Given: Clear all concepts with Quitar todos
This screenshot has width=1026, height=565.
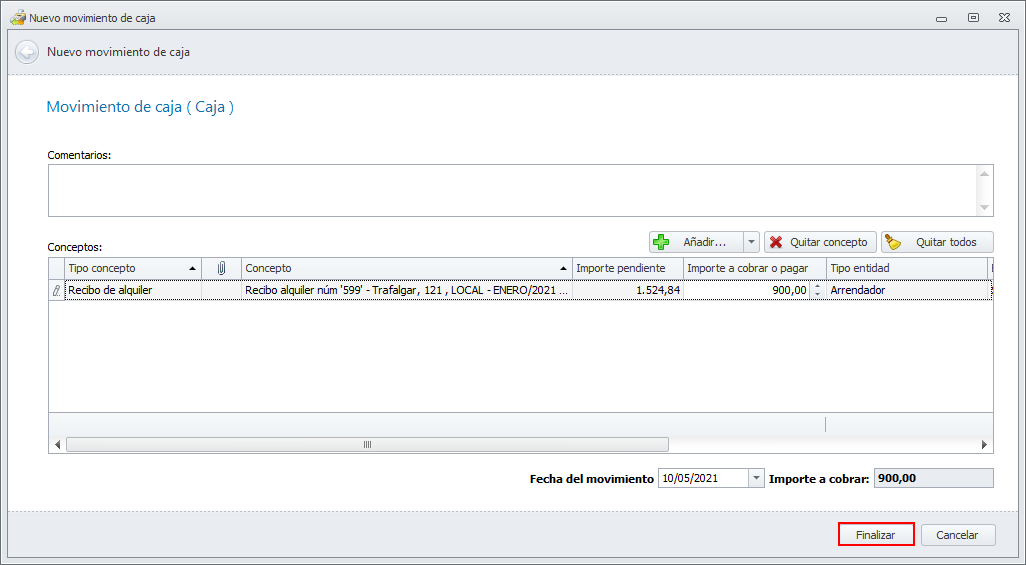Looking at the screenshot, I should 937,242.
